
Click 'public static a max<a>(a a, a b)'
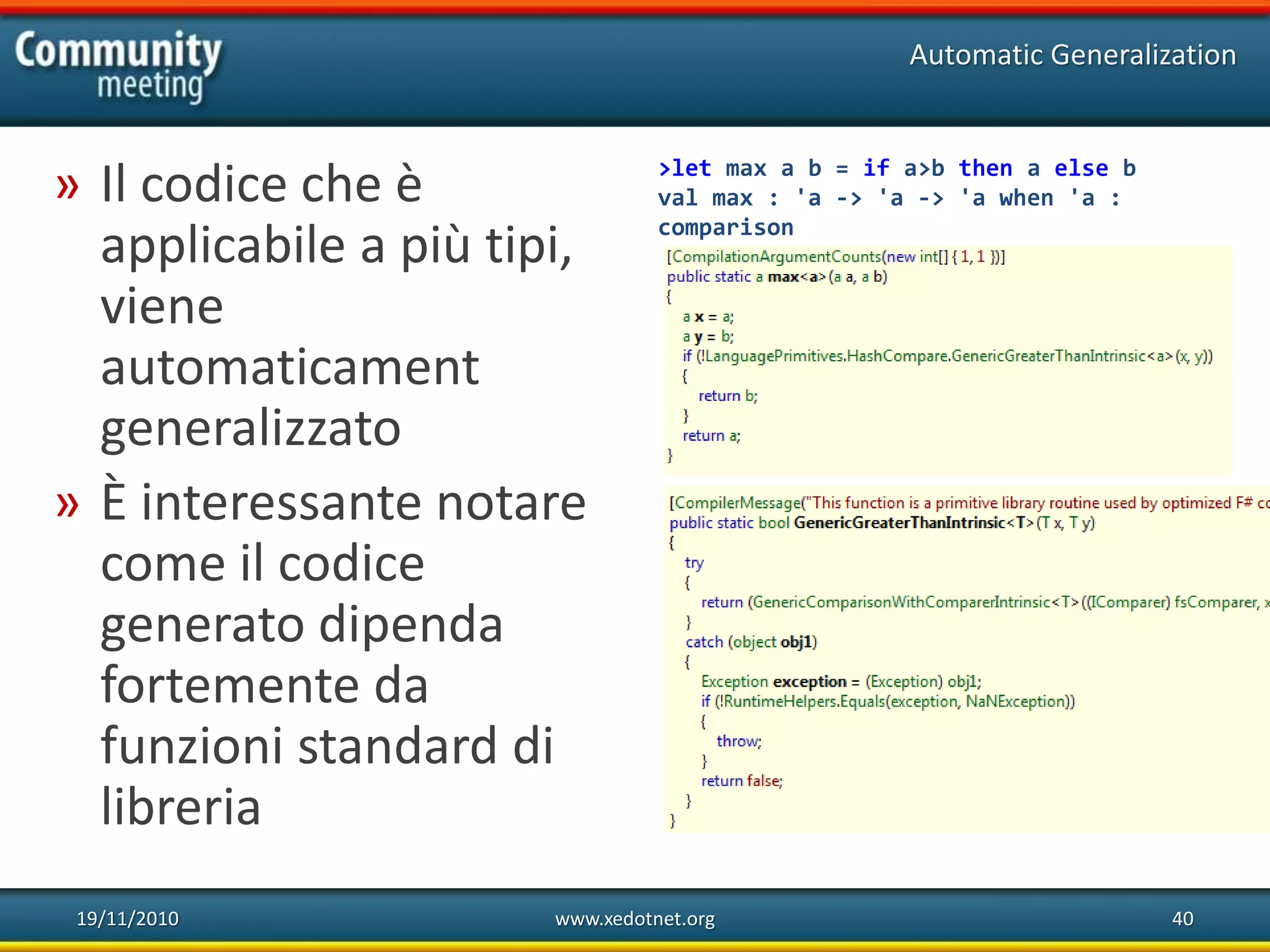tap(777, 276)
